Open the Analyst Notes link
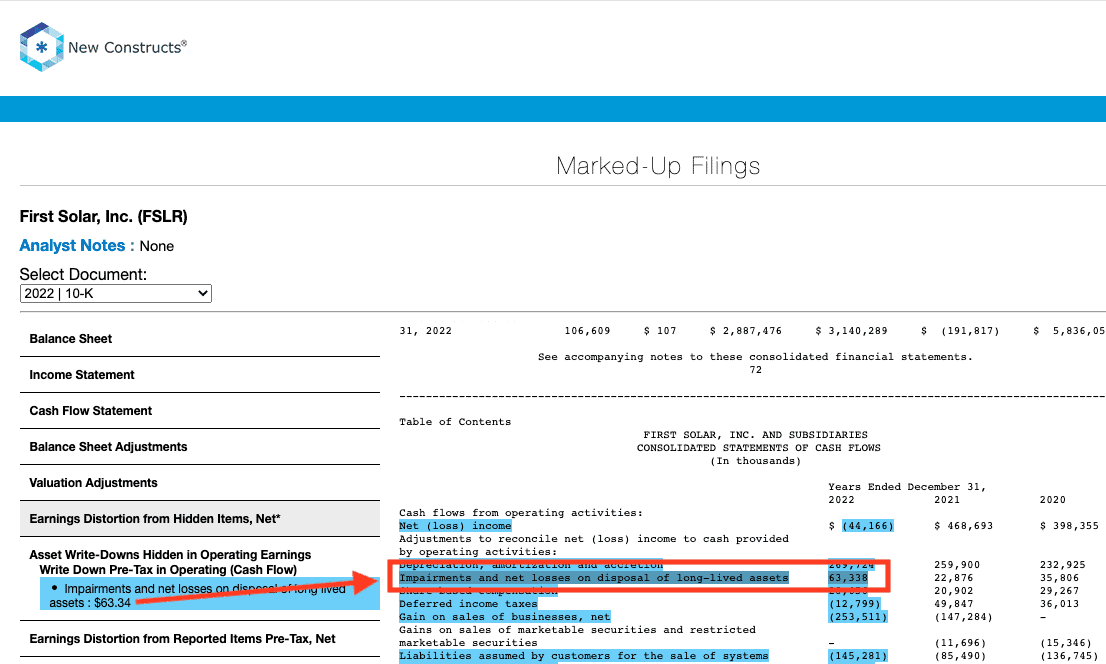 (77, 246)
